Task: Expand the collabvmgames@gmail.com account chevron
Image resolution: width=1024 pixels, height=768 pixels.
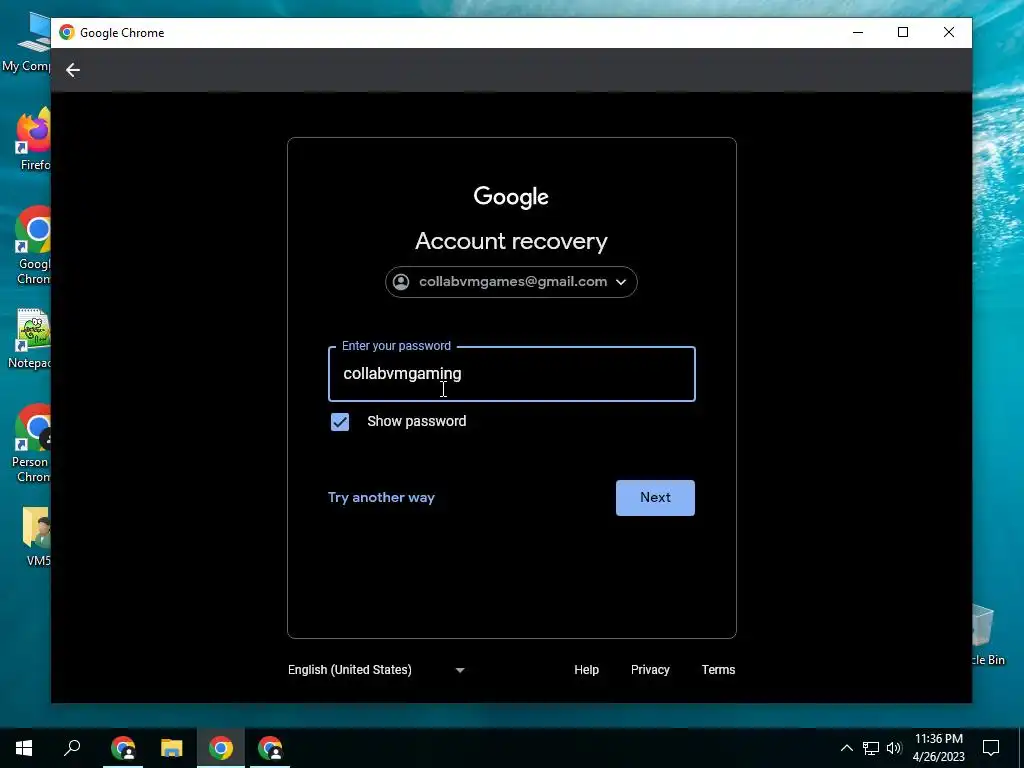Action: point(621,282)
